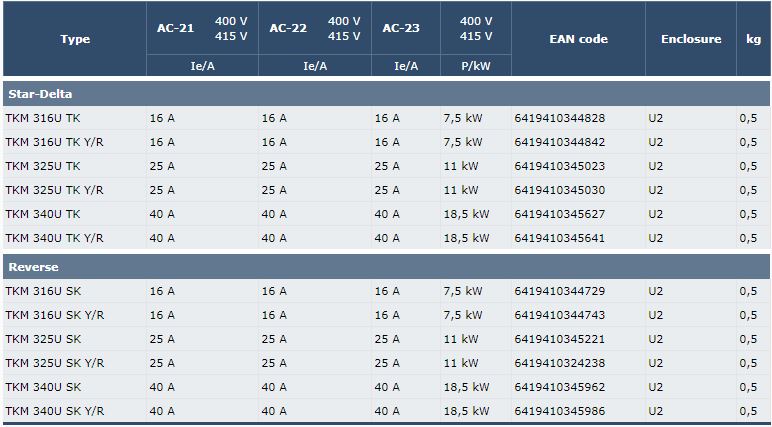Click EAN code 6419410344842
Viewport: 772px width, 427px height.
pyautogui.click(x=559, y=142)
